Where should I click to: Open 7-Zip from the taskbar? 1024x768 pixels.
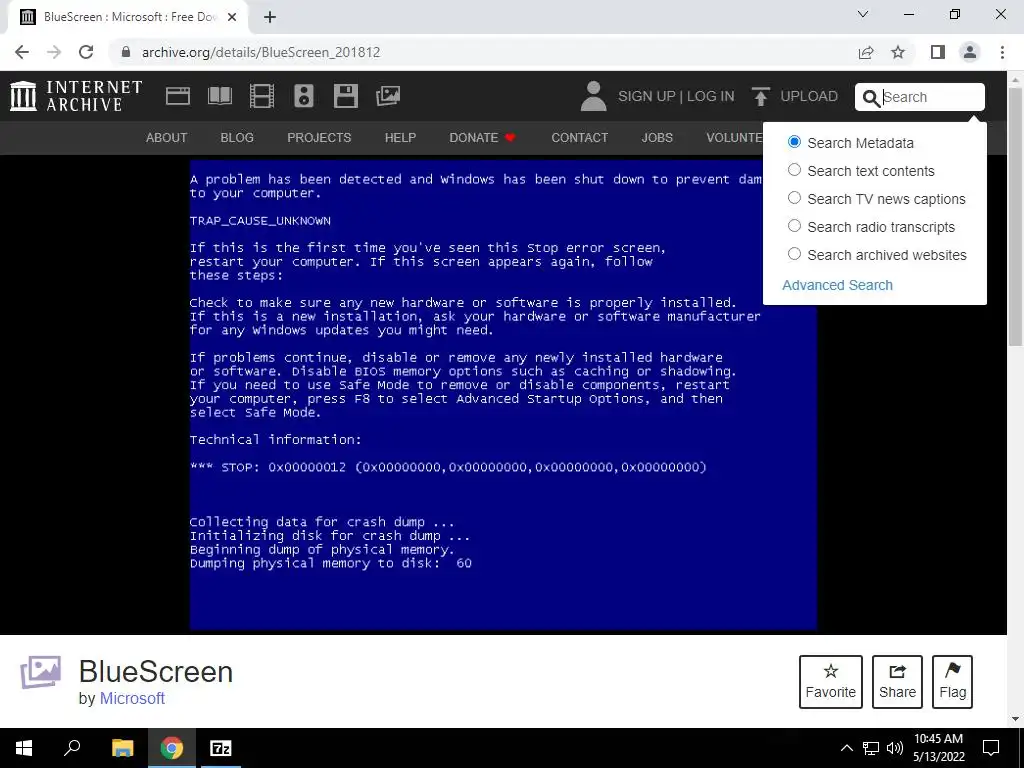[221, 748]
